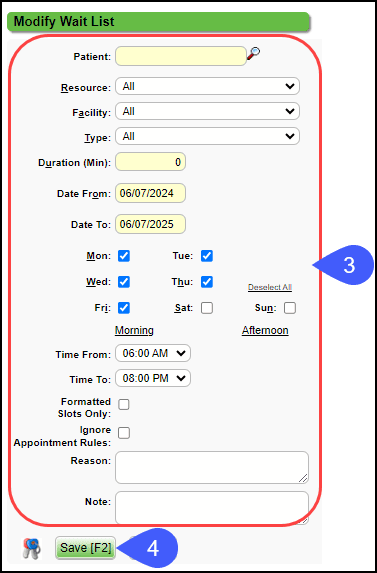The height and width of the screenshot is (573, 377).
Task: Click the Note text area
Action: tap(212, 508)
